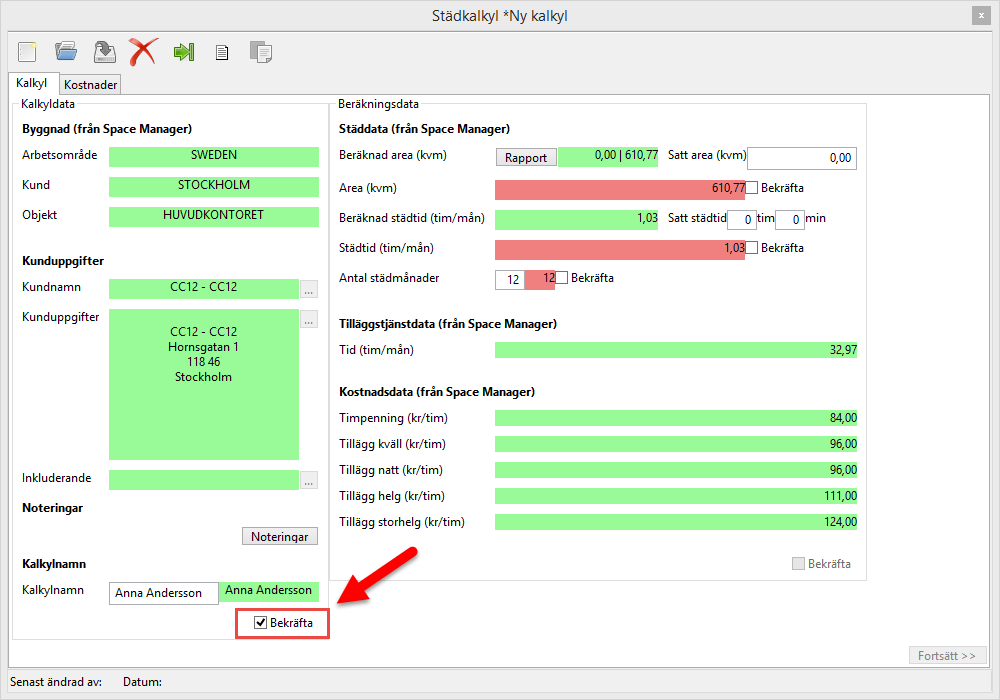Save the kalkyl using the disk icon
The image size is (1000, 700).
click(104, 51)
